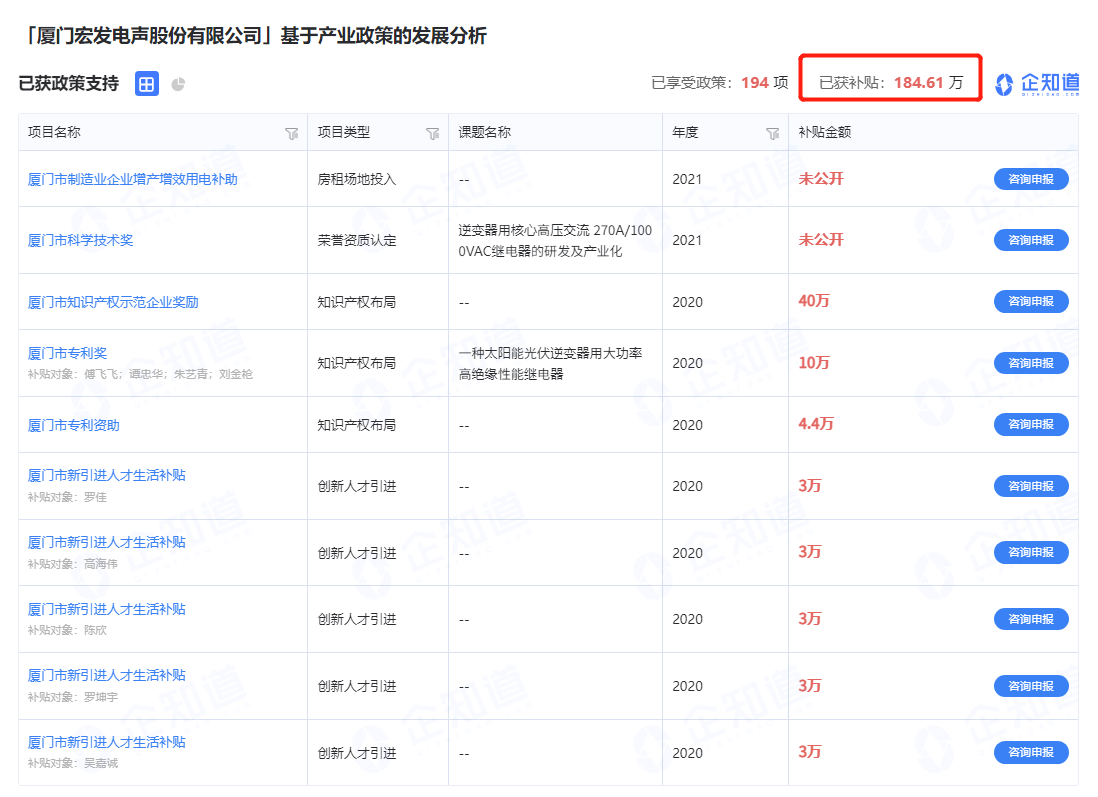Screen dimensions: 1098x797
Task: Open 厦门市新引进人才生活补贴 link for 吴嘉诚
Action: pos(106,742)
